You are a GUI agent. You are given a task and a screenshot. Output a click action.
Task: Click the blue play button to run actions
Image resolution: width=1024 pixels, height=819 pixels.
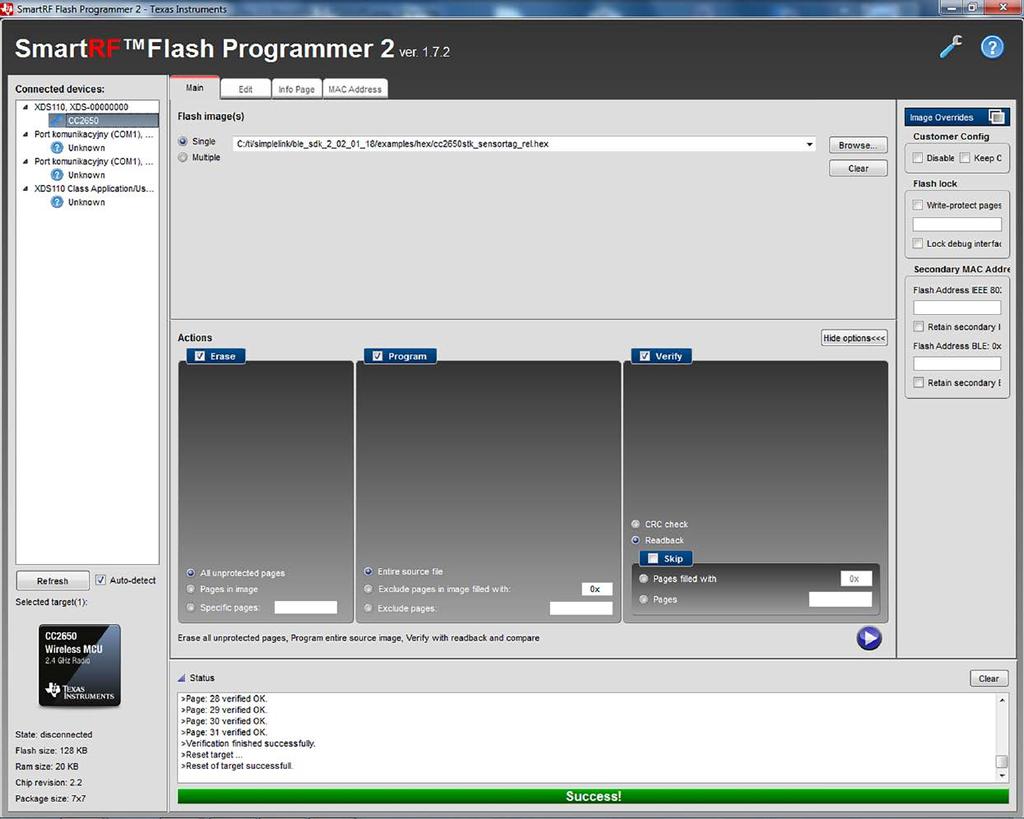pyautogui.click(x=869, y=638)
